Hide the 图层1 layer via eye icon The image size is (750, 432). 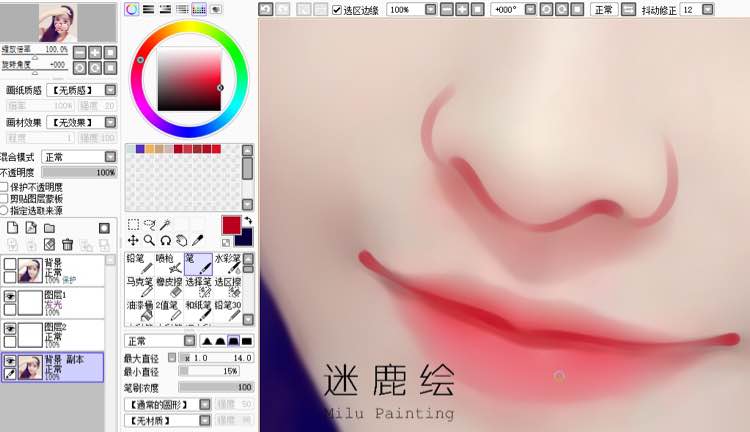(x=9, y=297)
